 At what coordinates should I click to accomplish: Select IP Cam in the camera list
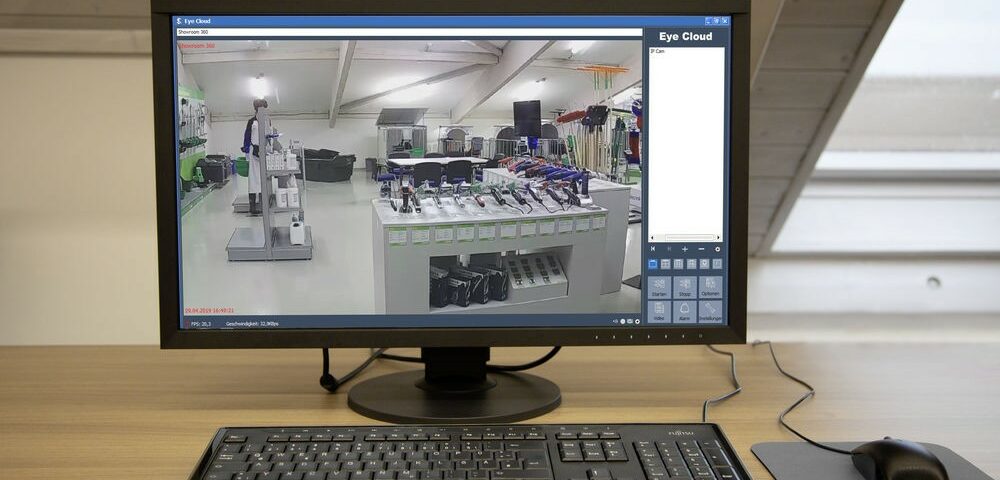[659, 51]
